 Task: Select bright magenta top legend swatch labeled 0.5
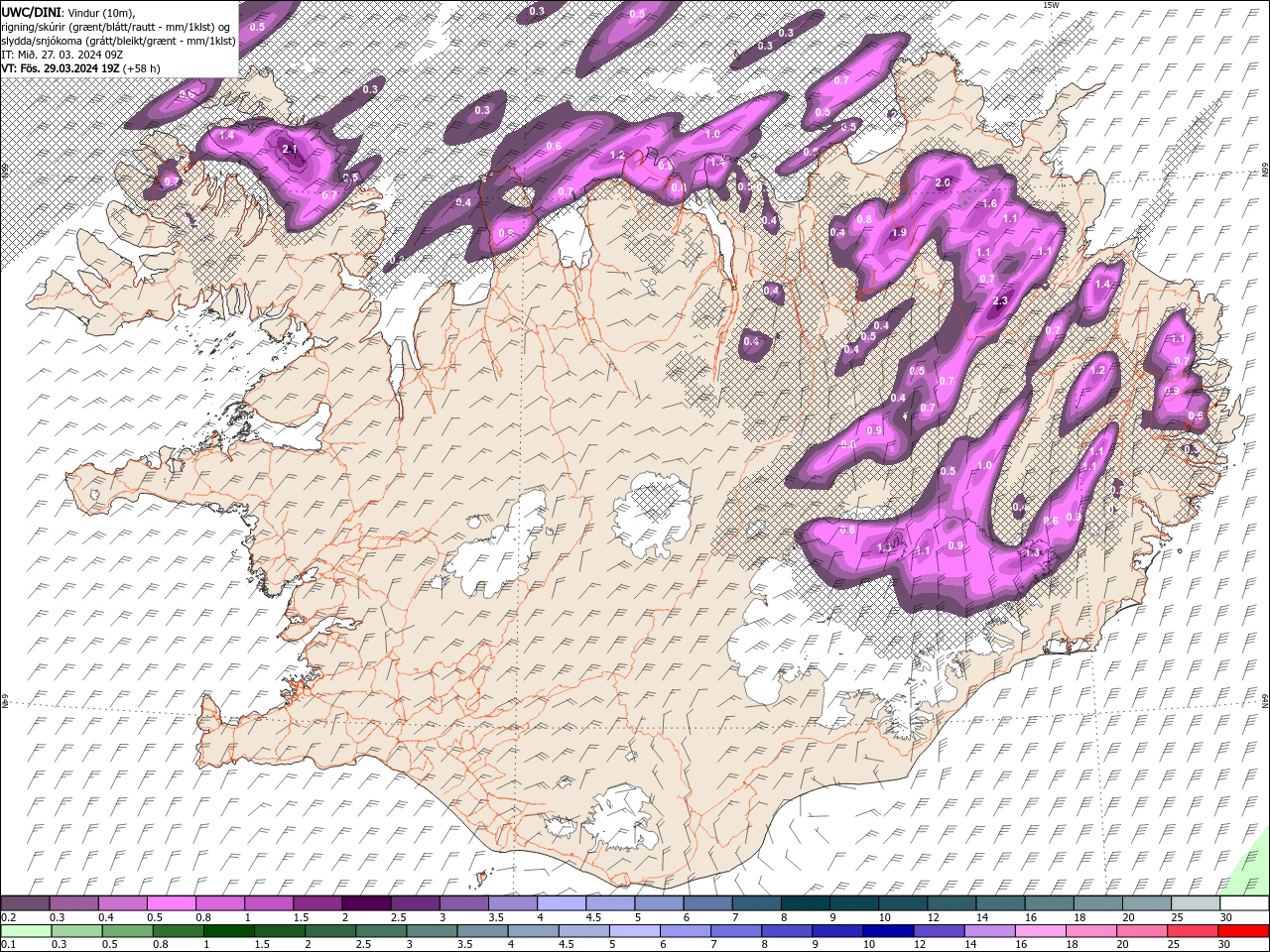[x=171, y=903]
